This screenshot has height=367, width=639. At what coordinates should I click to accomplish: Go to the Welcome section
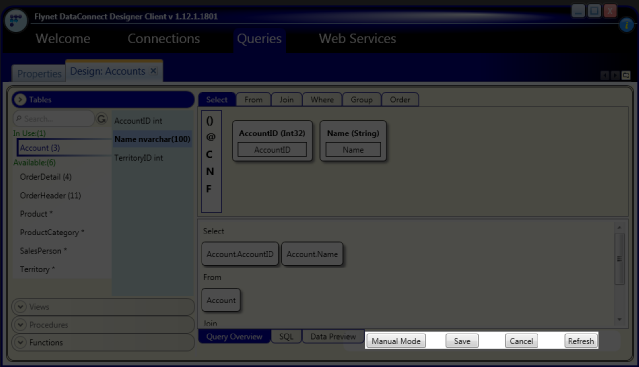tap(63, 39)
